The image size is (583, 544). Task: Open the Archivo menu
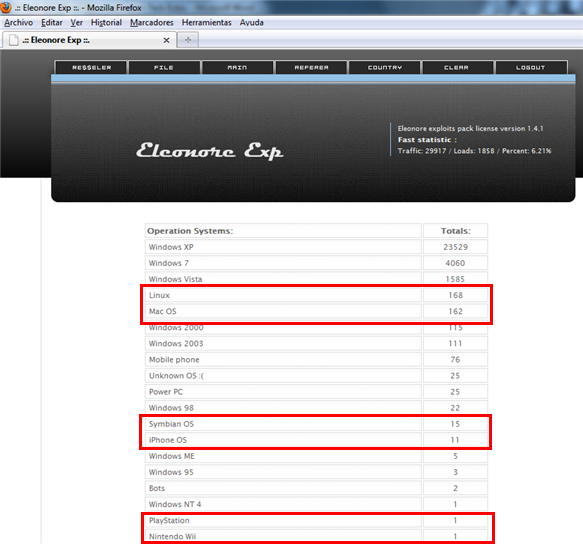pos(19,23)
